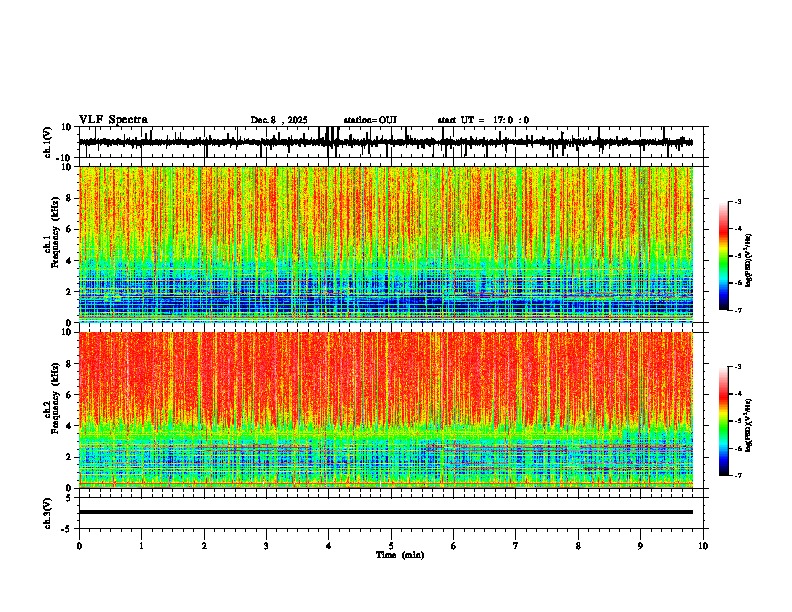This screenshot has width=792, height=612.
Task: Select the "Time (min)" x-axis label
Action: click(x=400, y=555)
